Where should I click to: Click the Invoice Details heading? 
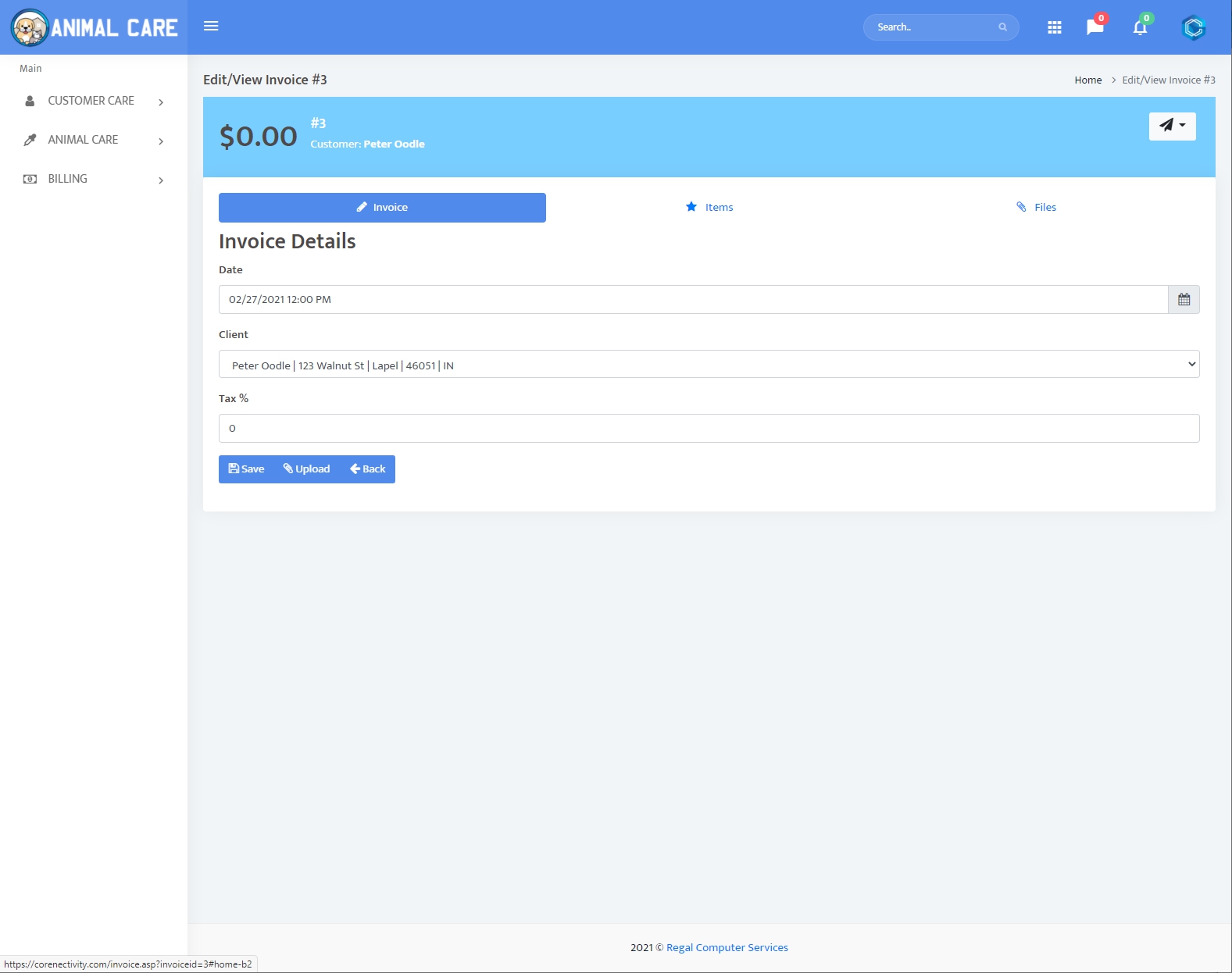(287, 241)
